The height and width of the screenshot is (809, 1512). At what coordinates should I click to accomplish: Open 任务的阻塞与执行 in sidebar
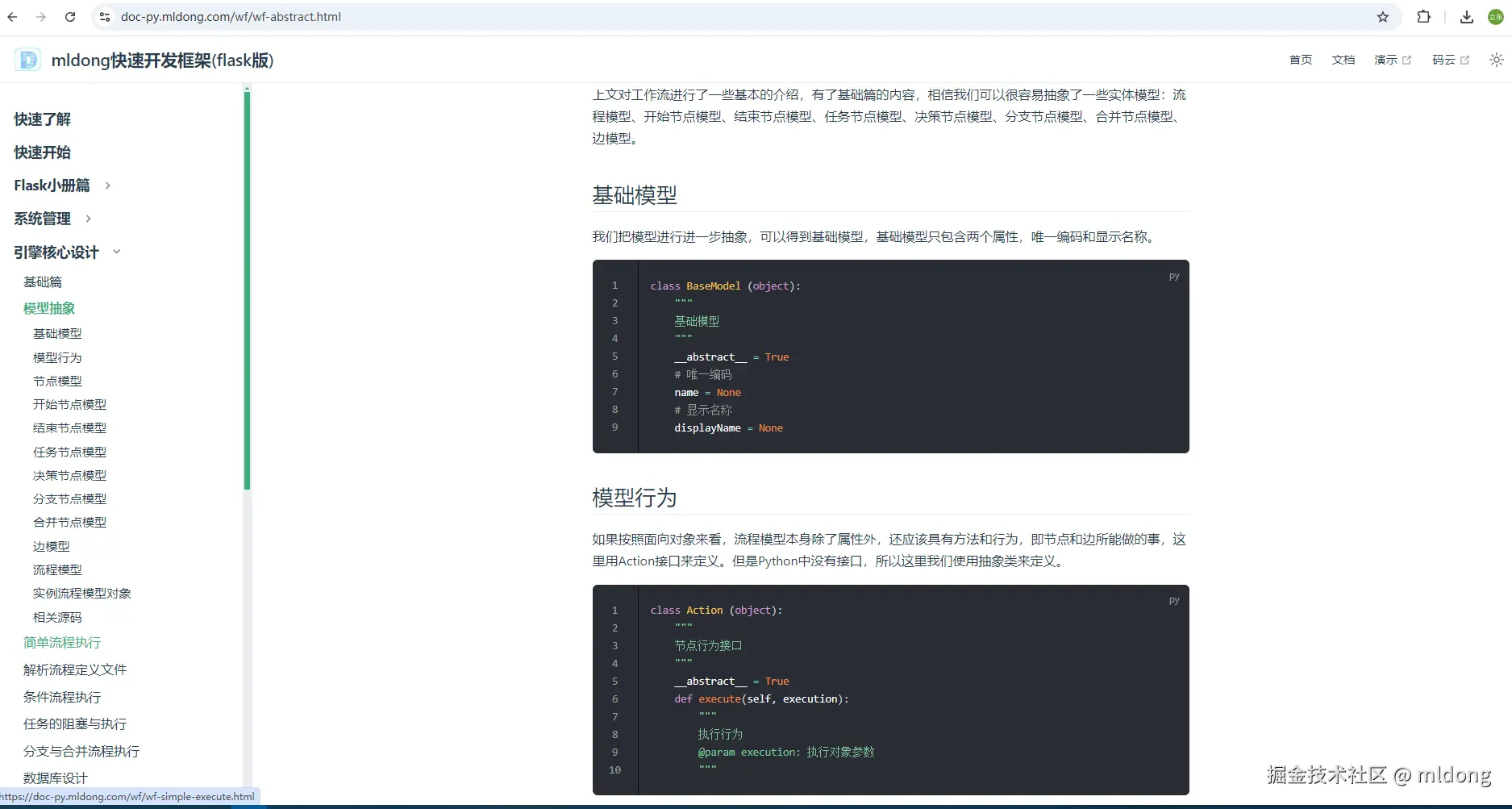[75, 724]
